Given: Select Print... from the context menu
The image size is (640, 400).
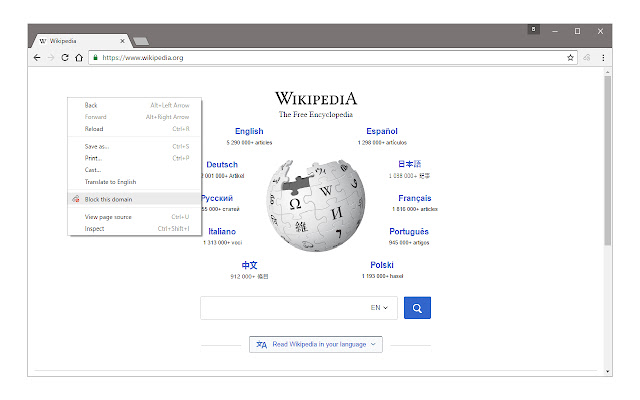Looking at the screenshot, I should pos(135,158).
